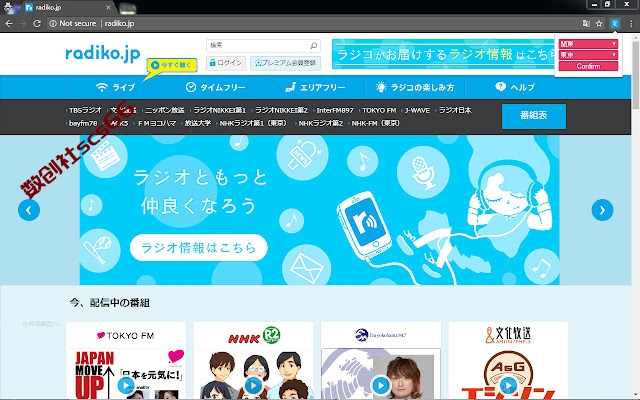The width and height of the screenshot is (640, 400).
Task: Play the TOKYO FM program card
Action: (x=126, y=385)
